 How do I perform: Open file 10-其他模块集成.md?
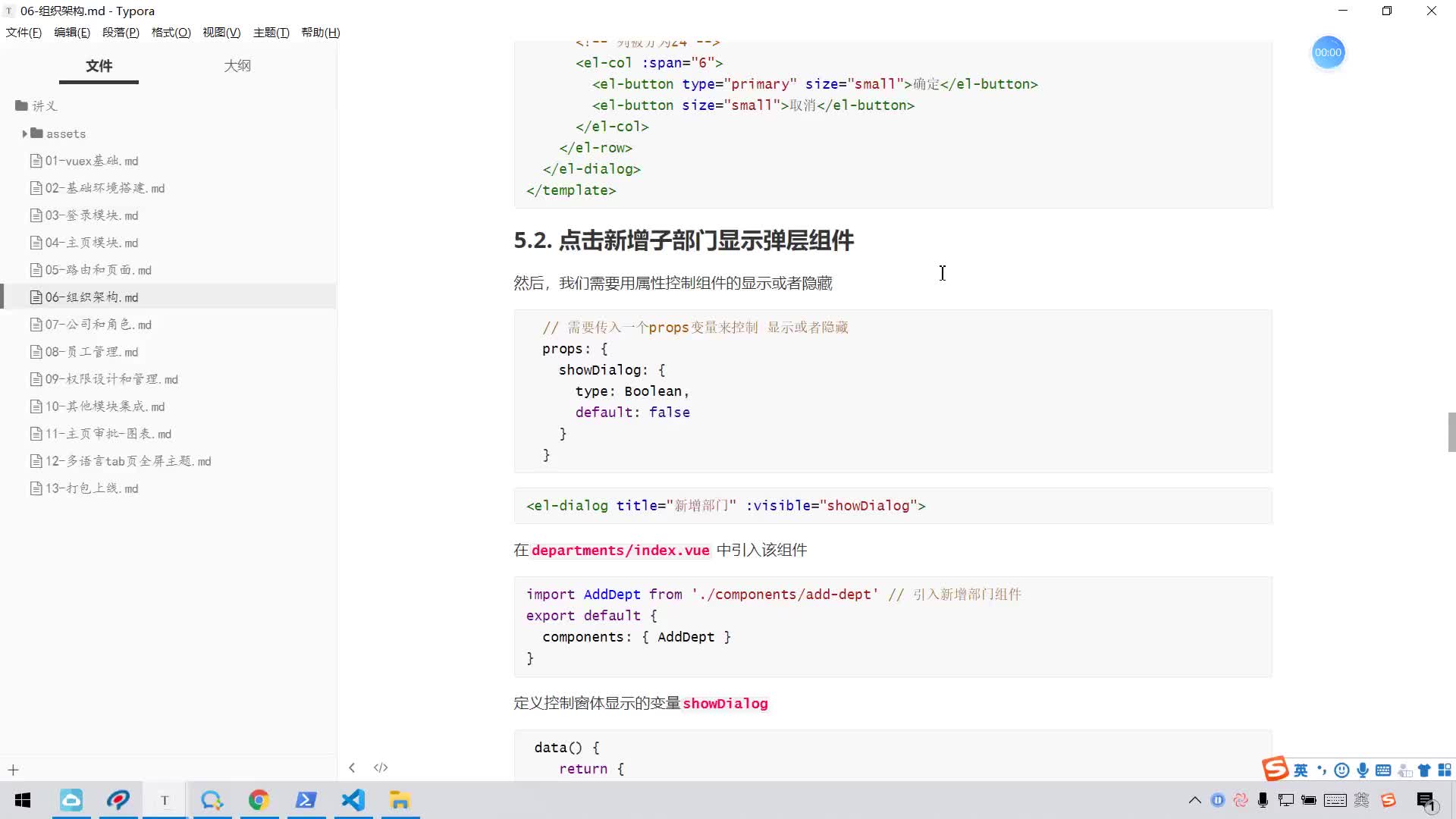click(97, 406)
